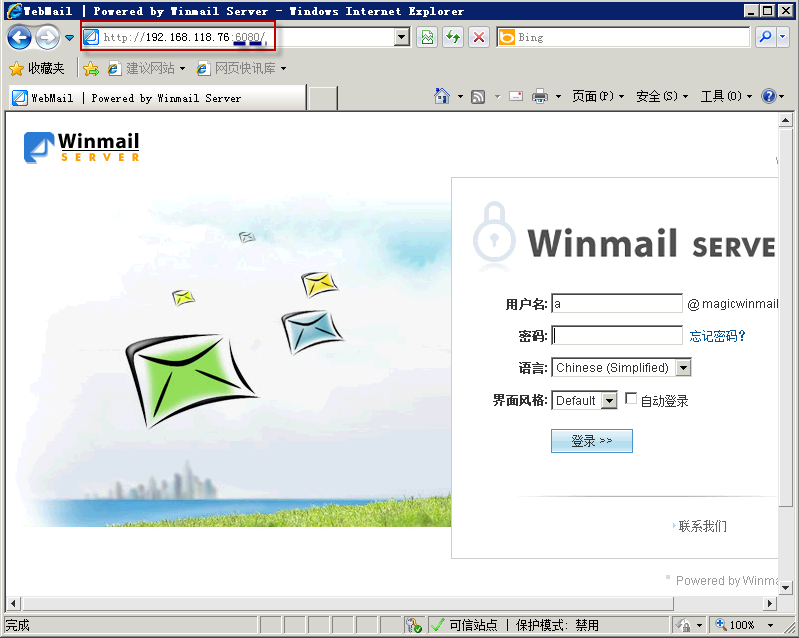Screen dimensions: 799x638
Task: Tick the 自动登录 checkbox
Action: tap(631, 398)
